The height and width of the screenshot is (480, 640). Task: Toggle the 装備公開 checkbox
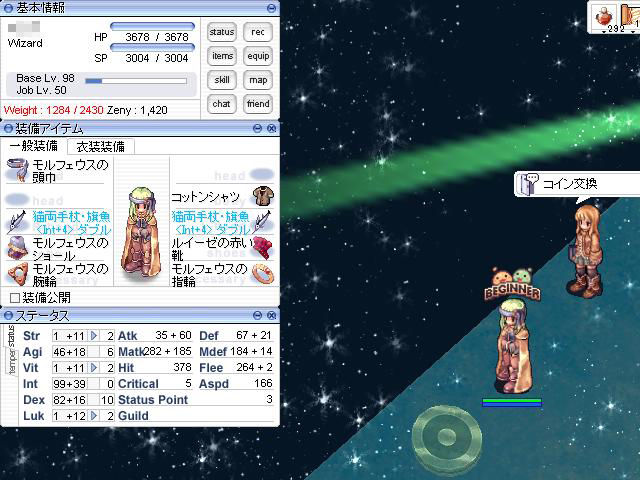[15, 298]
